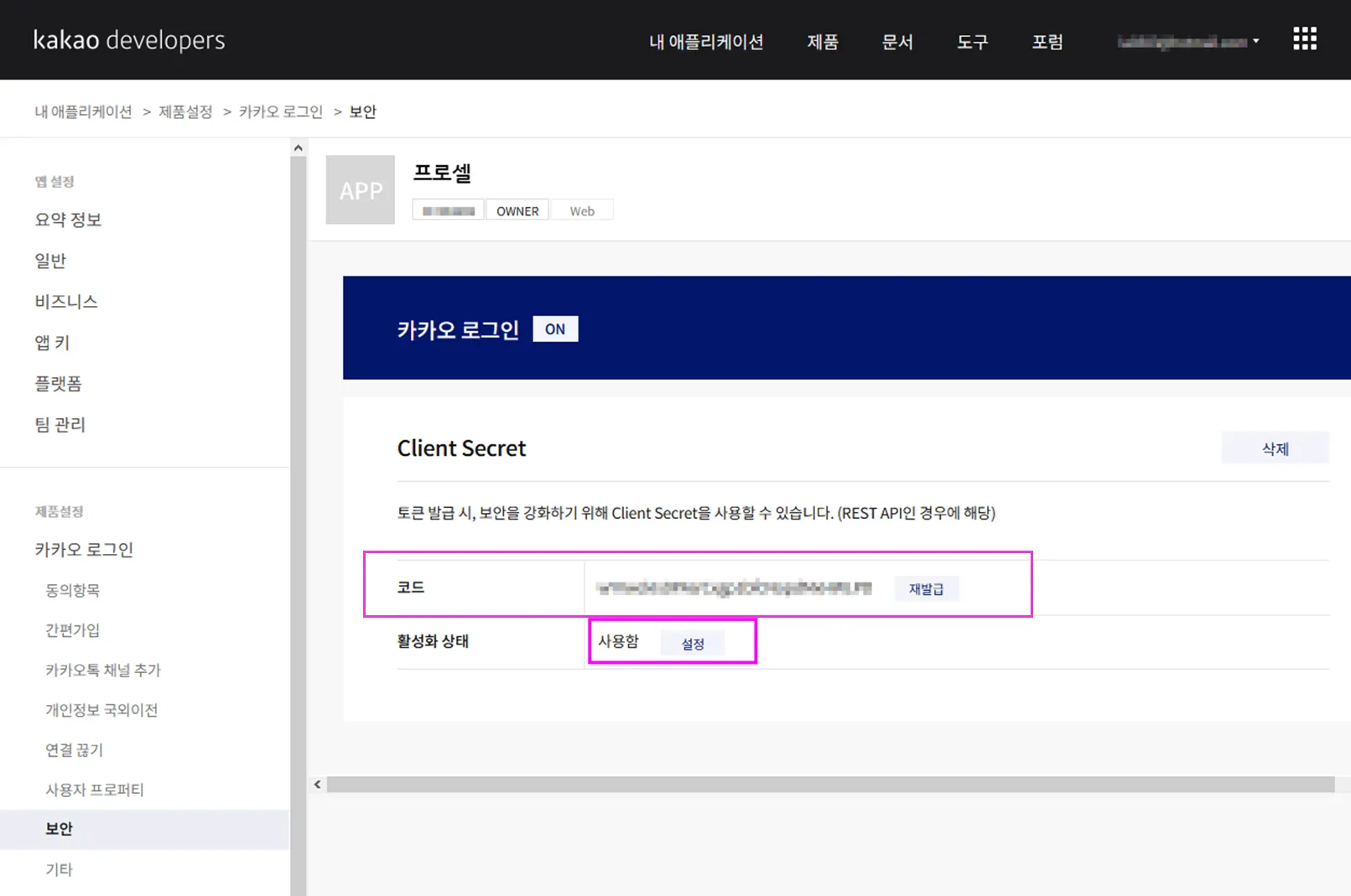Open 사용자 프로퍼티 submenu item
Screen dimensions: 1351x896
pos(95,790)
